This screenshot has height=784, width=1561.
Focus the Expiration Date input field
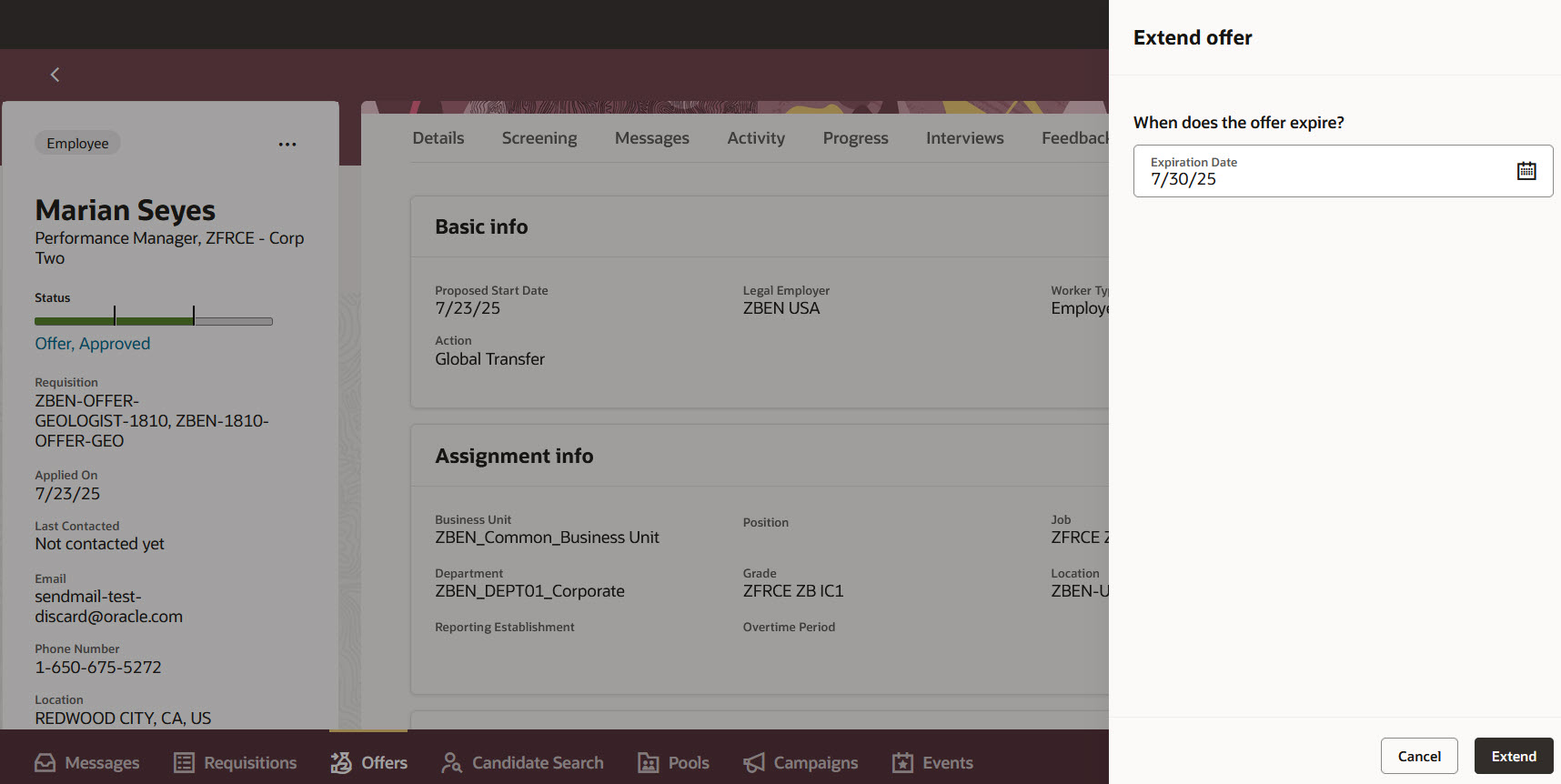coord(1343,171)
